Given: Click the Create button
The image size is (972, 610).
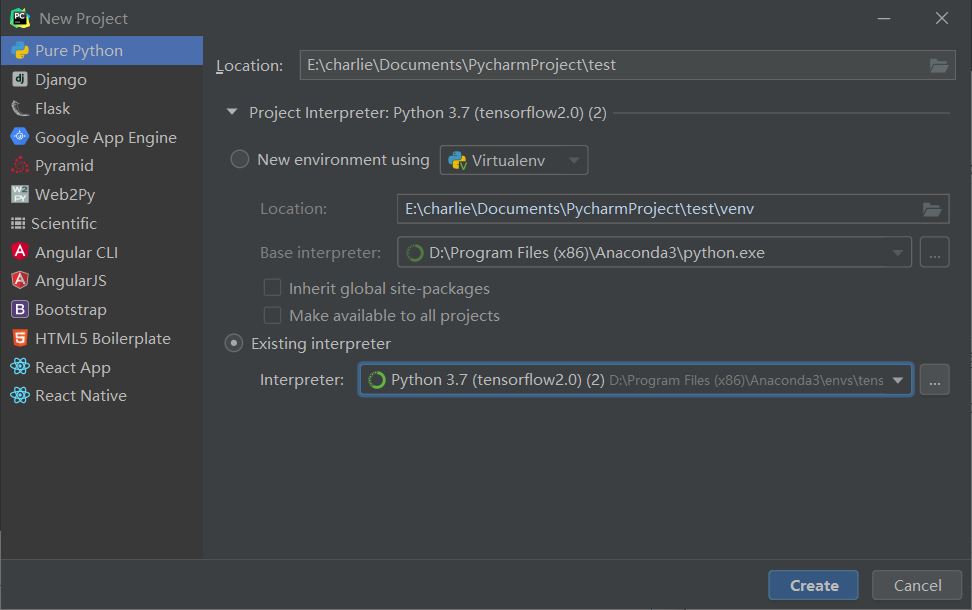Looking at the screenshot, I should tap(813, 585).
